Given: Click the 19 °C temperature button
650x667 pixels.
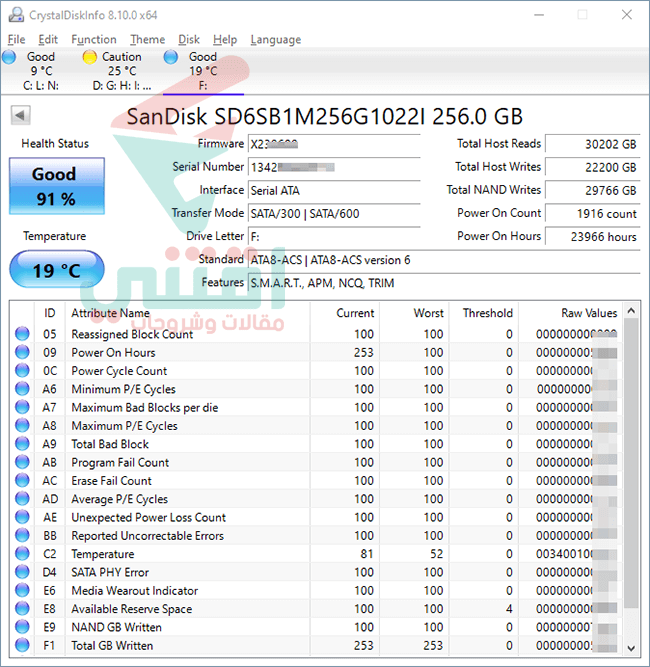Looking at the screenshot, I should pyautogui.click(x=57, y=270).
